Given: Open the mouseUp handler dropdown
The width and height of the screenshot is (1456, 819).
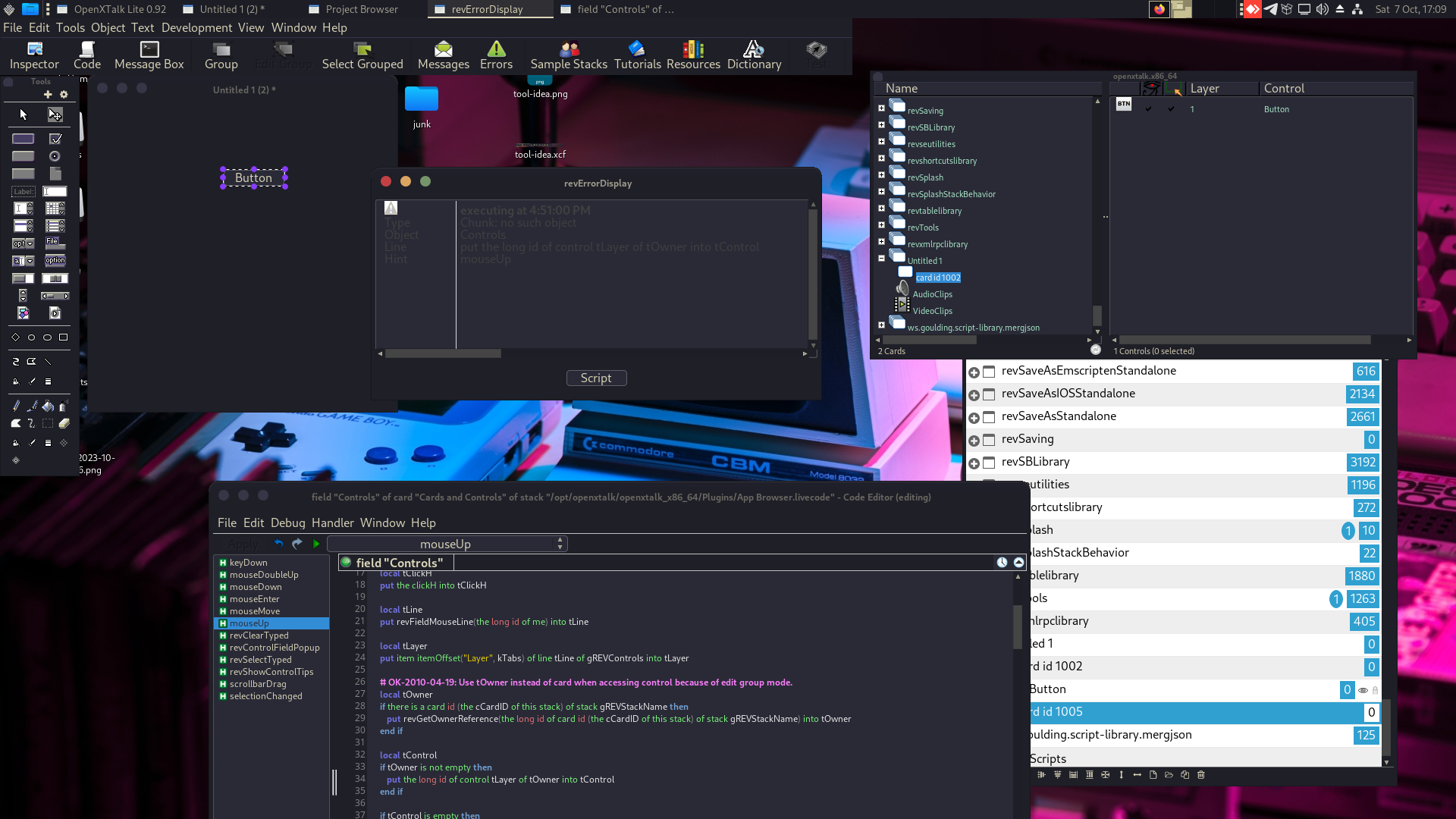Looking at the screenshot, I should [x=447, y=544].
